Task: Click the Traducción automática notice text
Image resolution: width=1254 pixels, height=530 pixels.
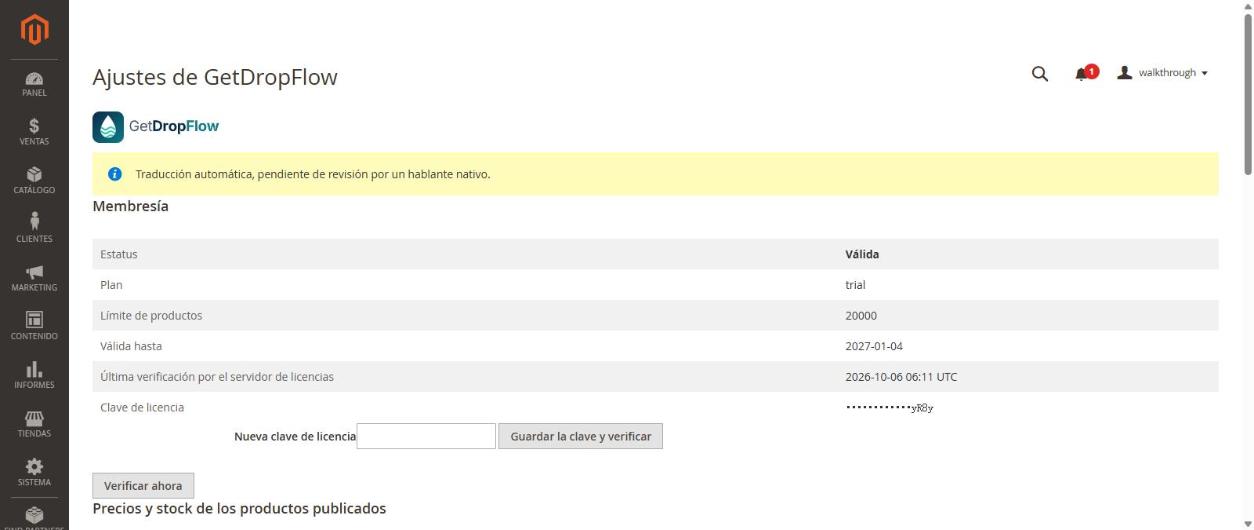Action: coord(313,175)
